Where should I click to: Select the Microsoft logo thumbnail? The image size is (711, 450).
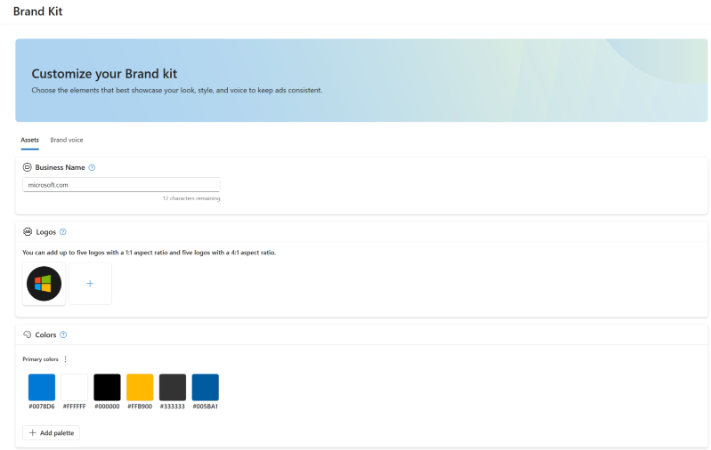click(x=44, y=284)
